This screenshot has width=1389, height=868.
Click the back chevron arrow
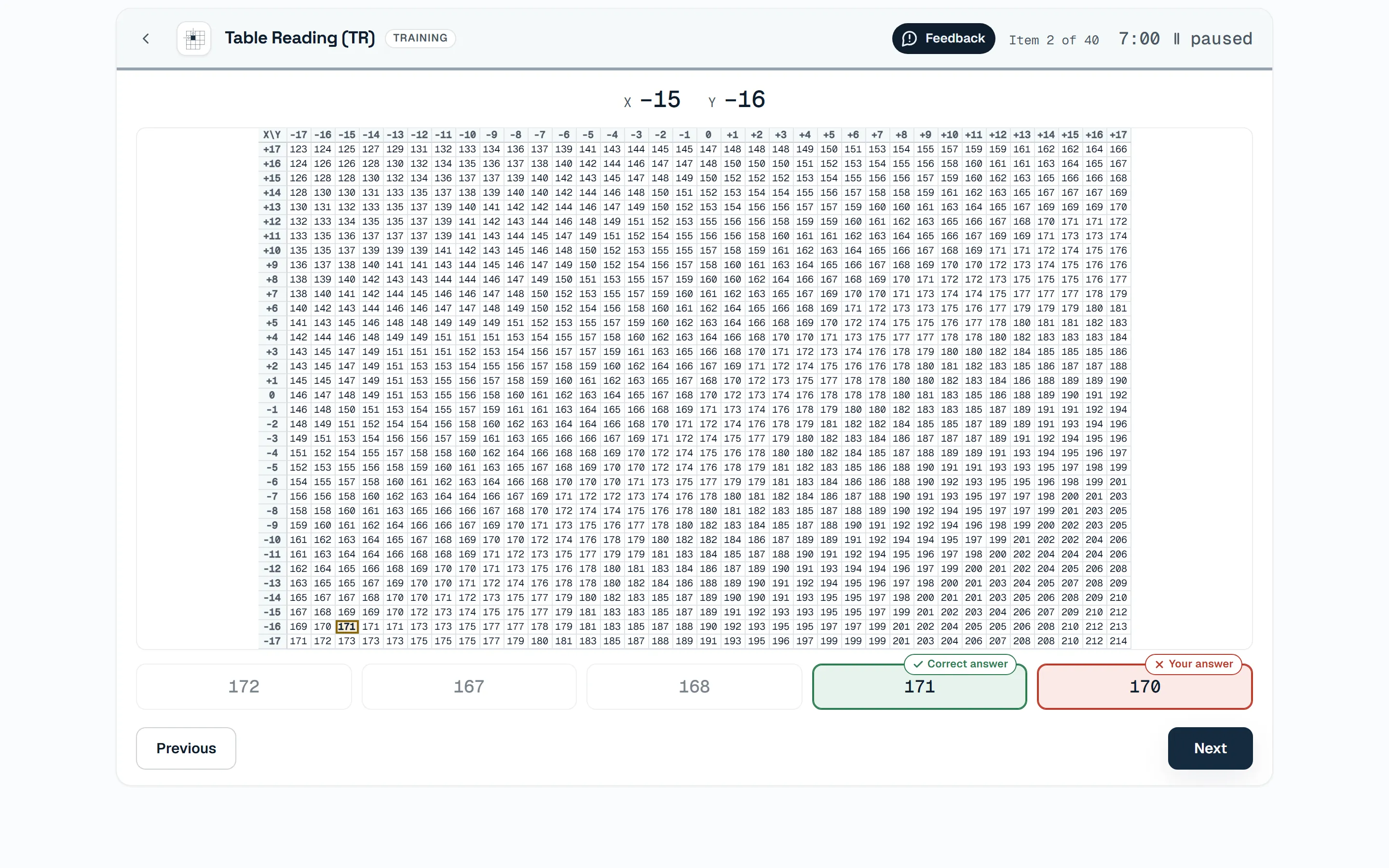tap(146, 39)
